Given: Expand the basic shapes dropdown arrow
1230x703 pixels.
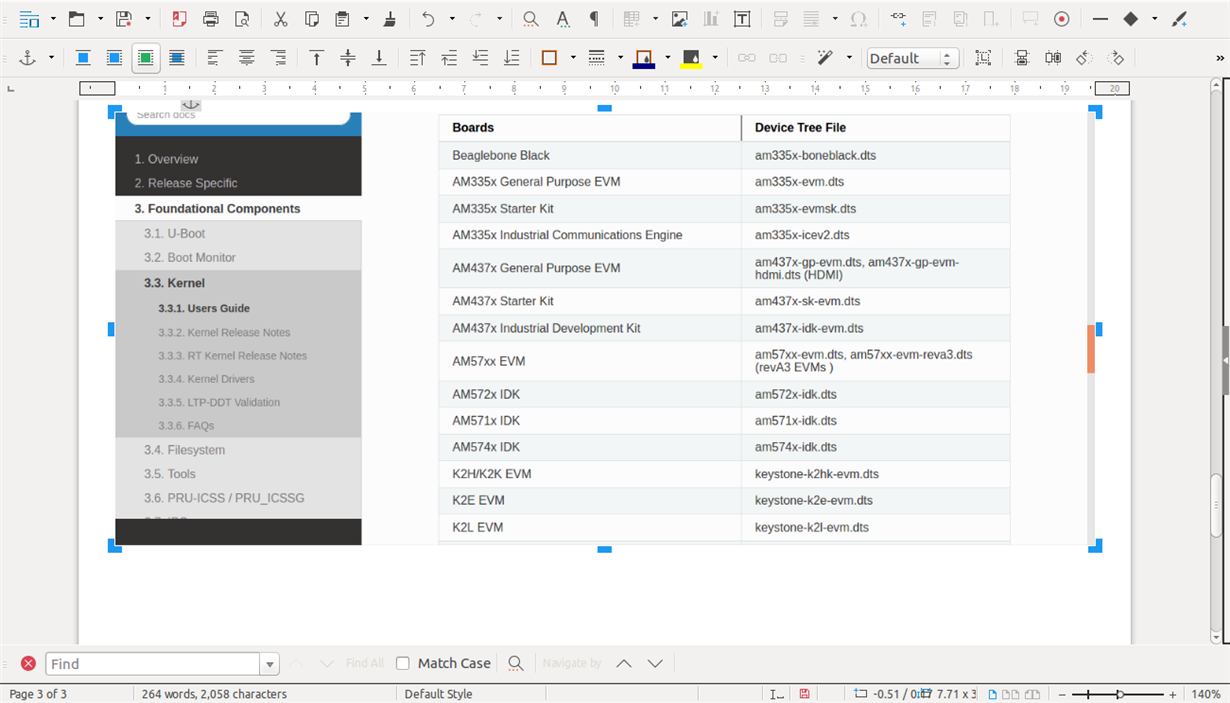Looking at the screenshot, I should (1155, 19).
